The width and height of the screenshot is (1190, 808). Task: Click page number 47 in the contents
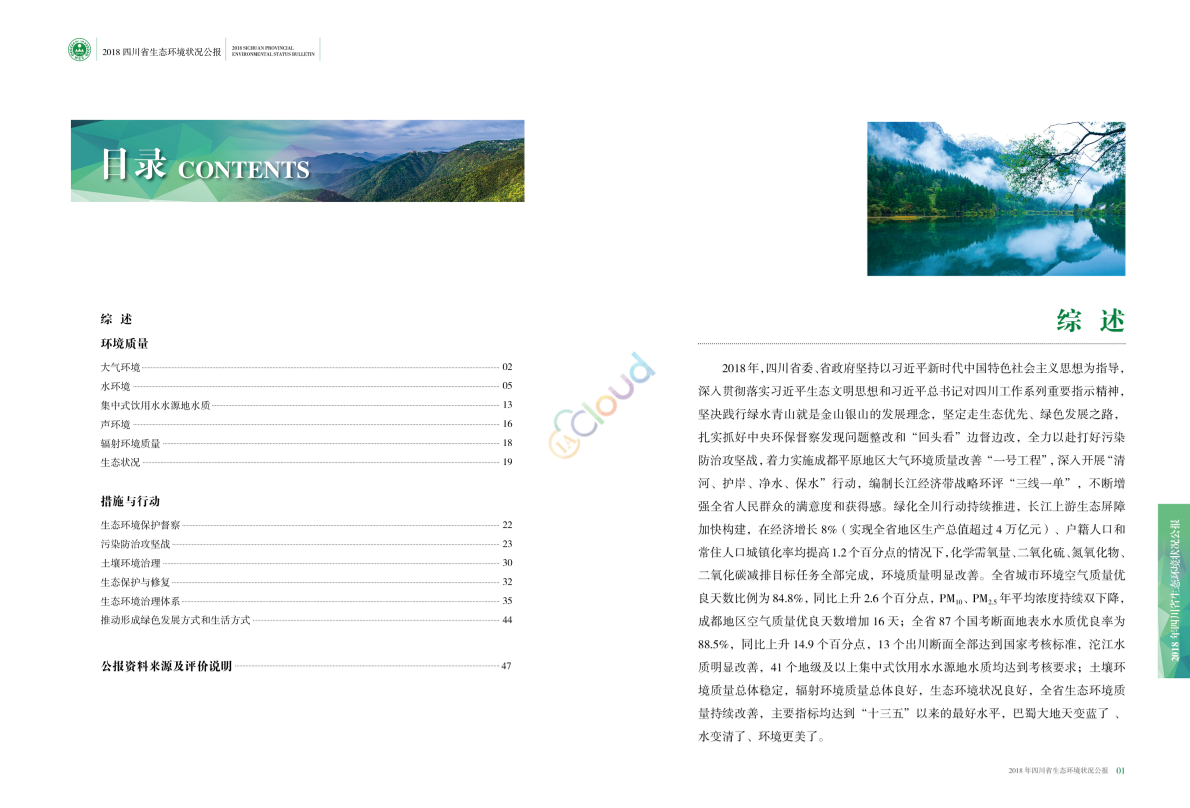point(506,666)
